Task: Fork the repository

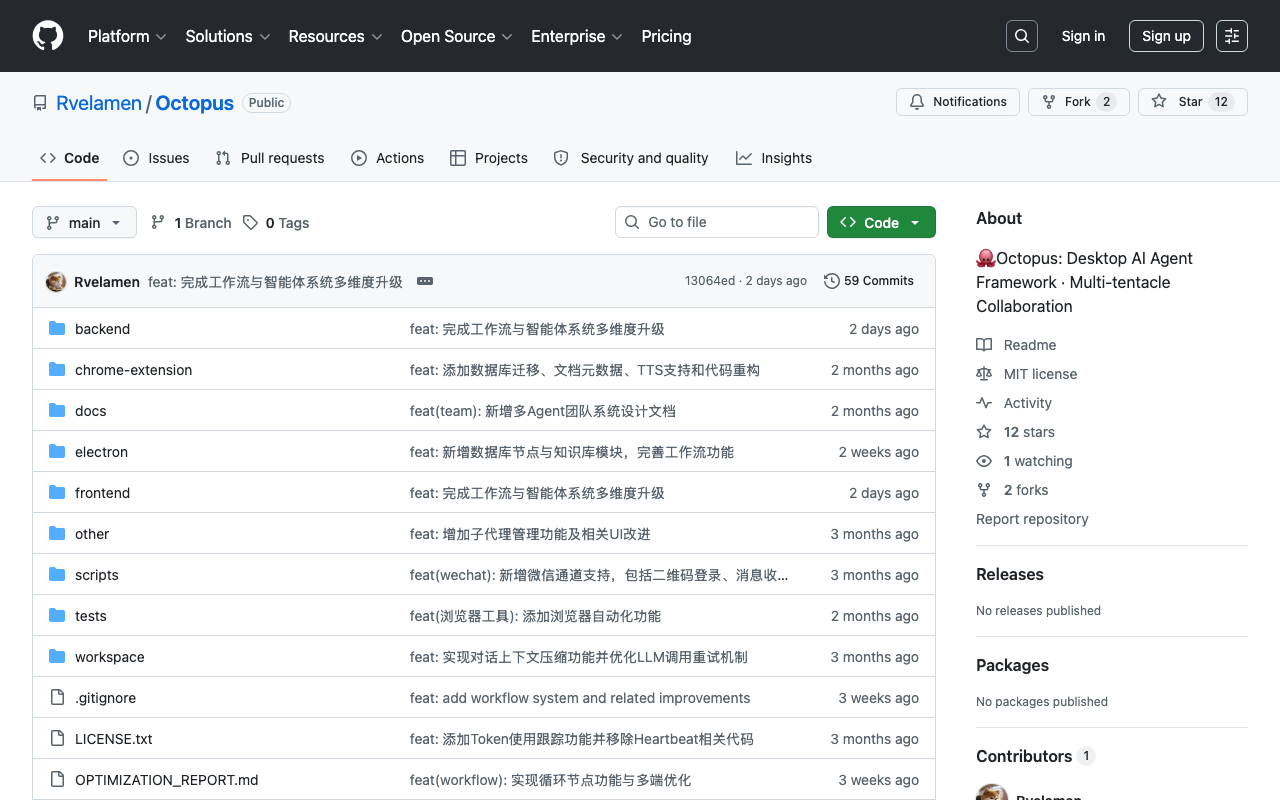Action: pyautogui.click(x=1079, y=102)
